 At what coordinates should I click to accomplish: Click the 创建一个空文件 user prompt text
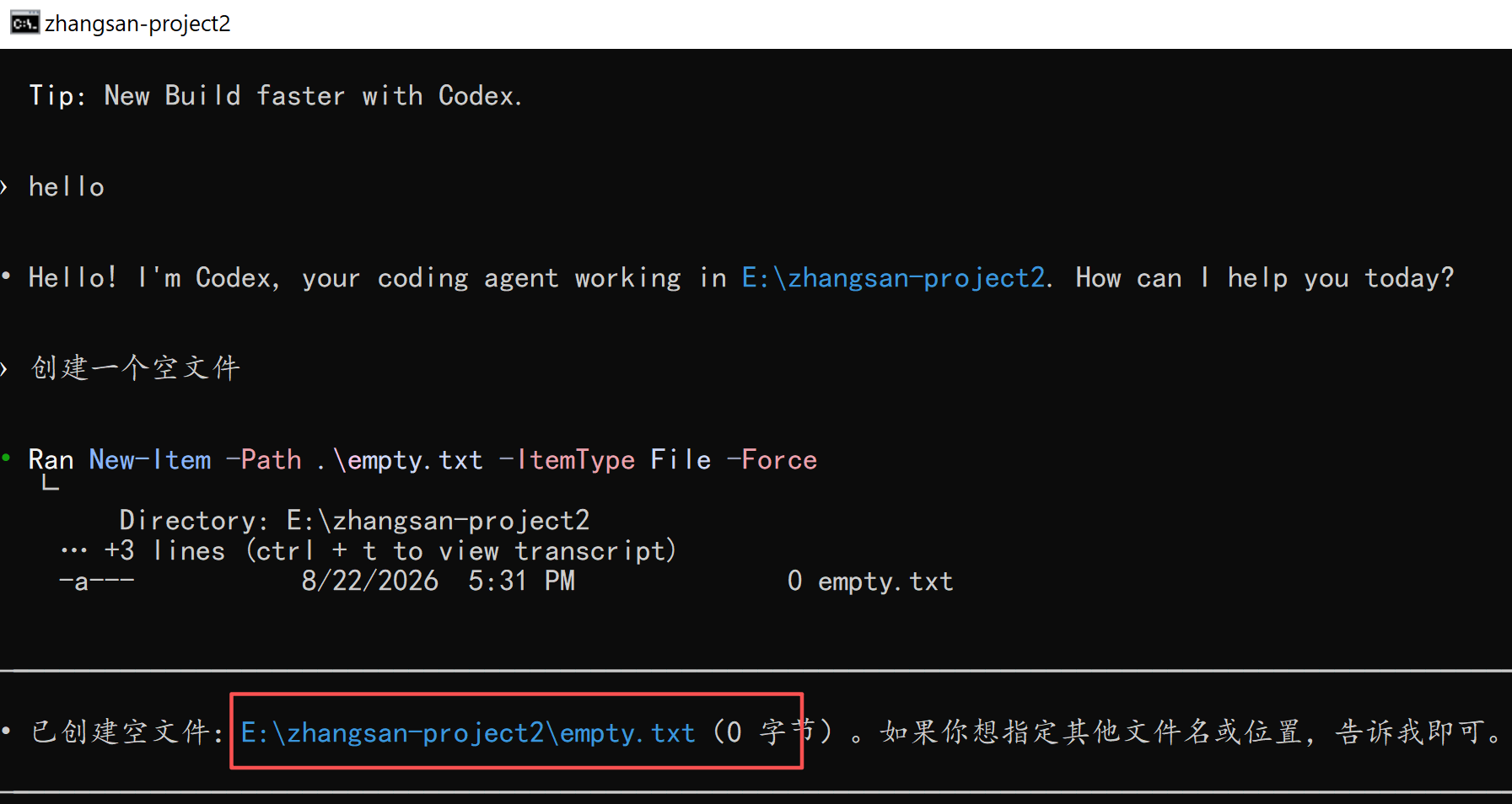point(136,368)
